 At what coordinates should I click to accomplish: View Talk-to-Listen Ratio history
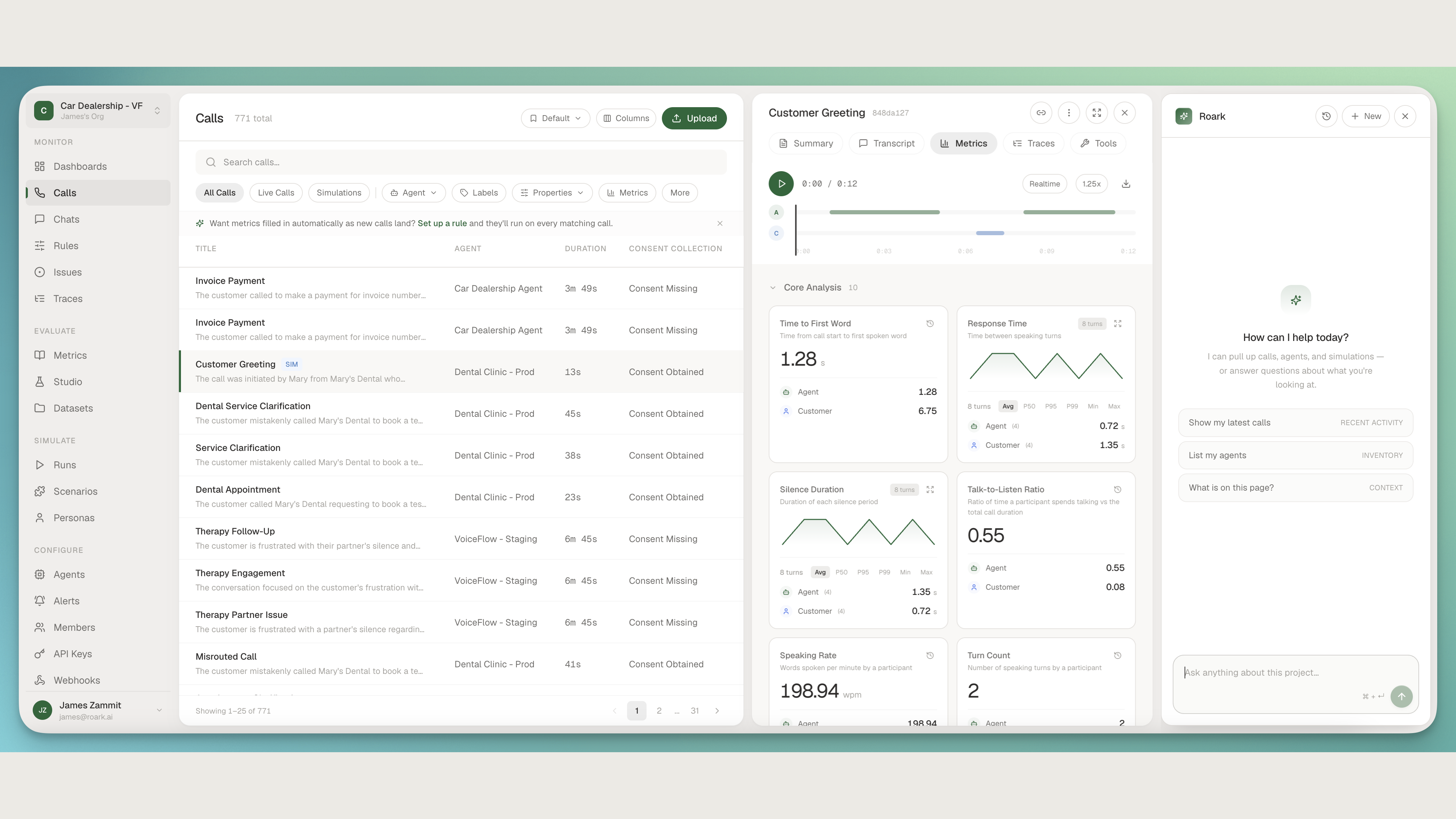(x=1117, y=490)
